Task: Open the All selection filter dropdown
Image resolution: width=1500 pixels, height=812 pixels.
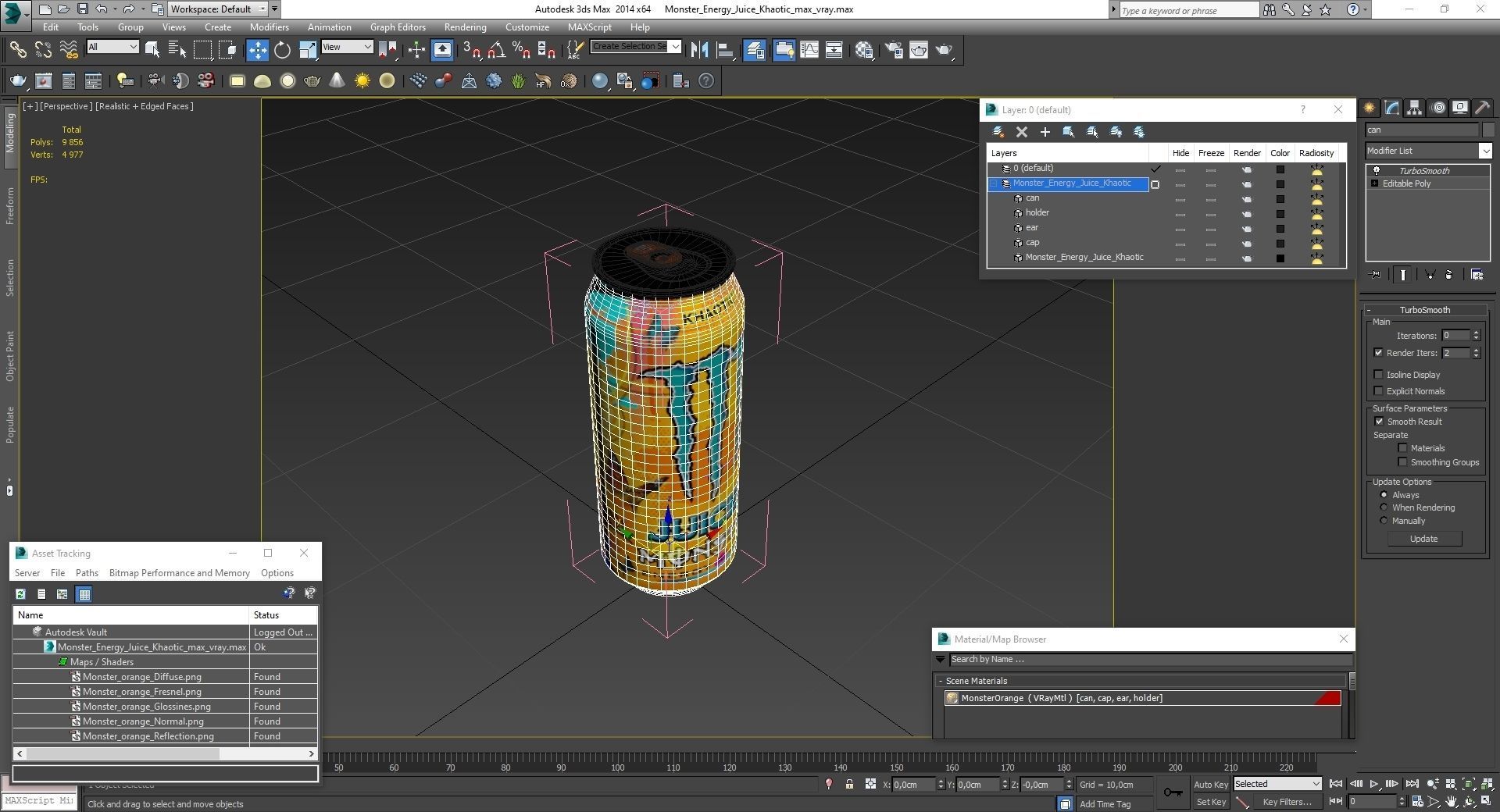Action: tap(112, 47)
